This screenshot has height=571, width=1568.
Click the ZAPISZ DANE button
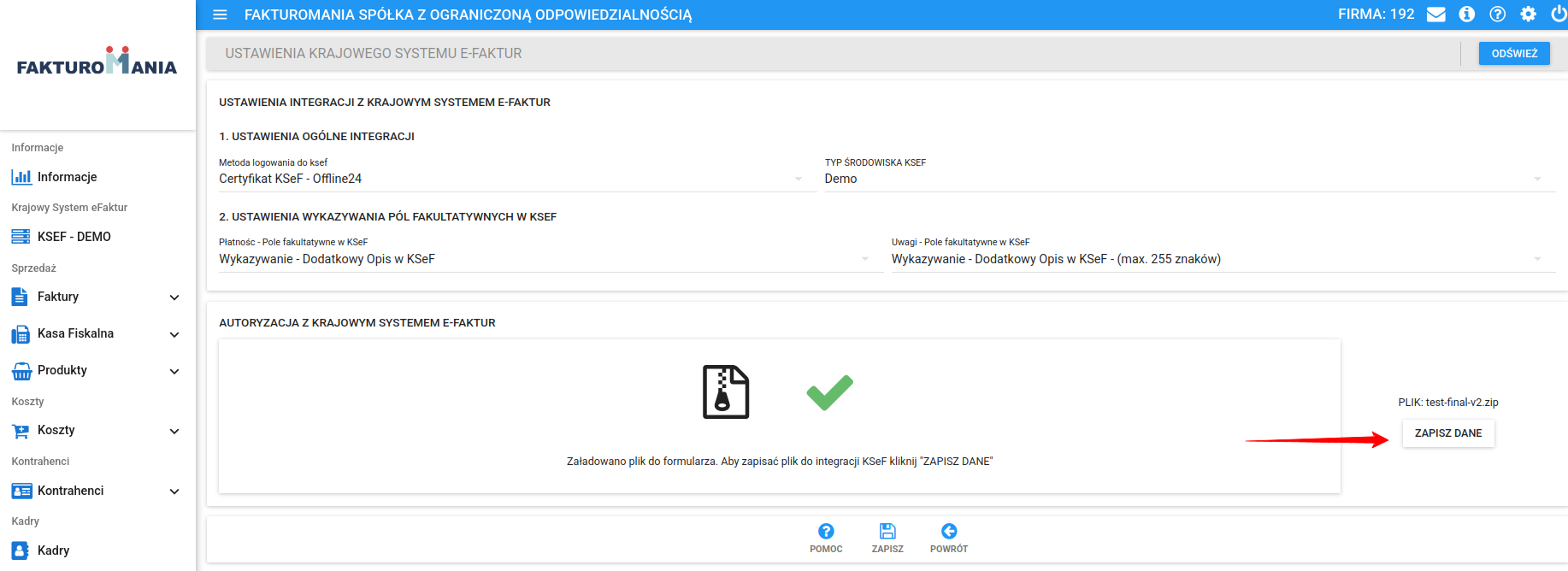pos(1448,433)
